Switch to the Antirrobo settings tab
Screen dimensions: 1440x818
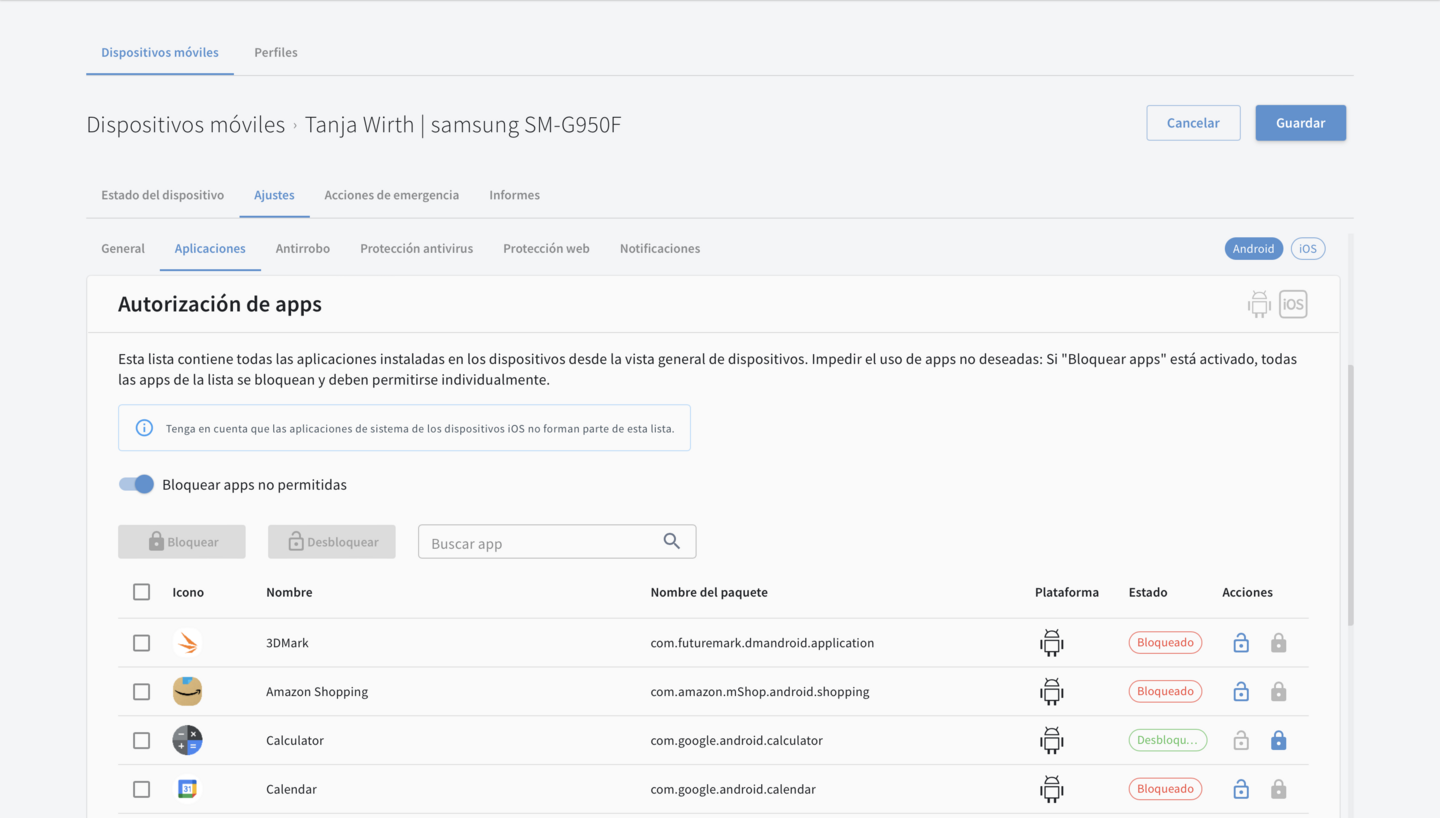302,248
